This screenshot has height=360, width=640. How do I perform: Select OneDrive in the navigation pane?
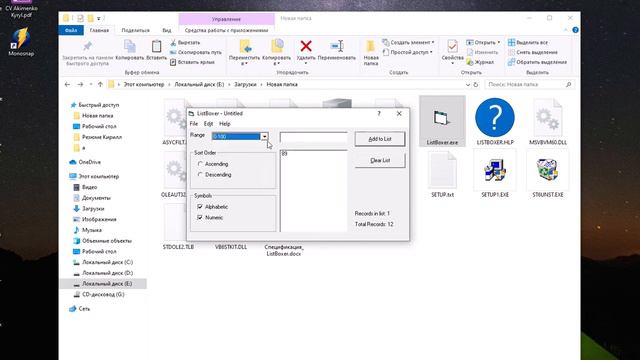89,162
